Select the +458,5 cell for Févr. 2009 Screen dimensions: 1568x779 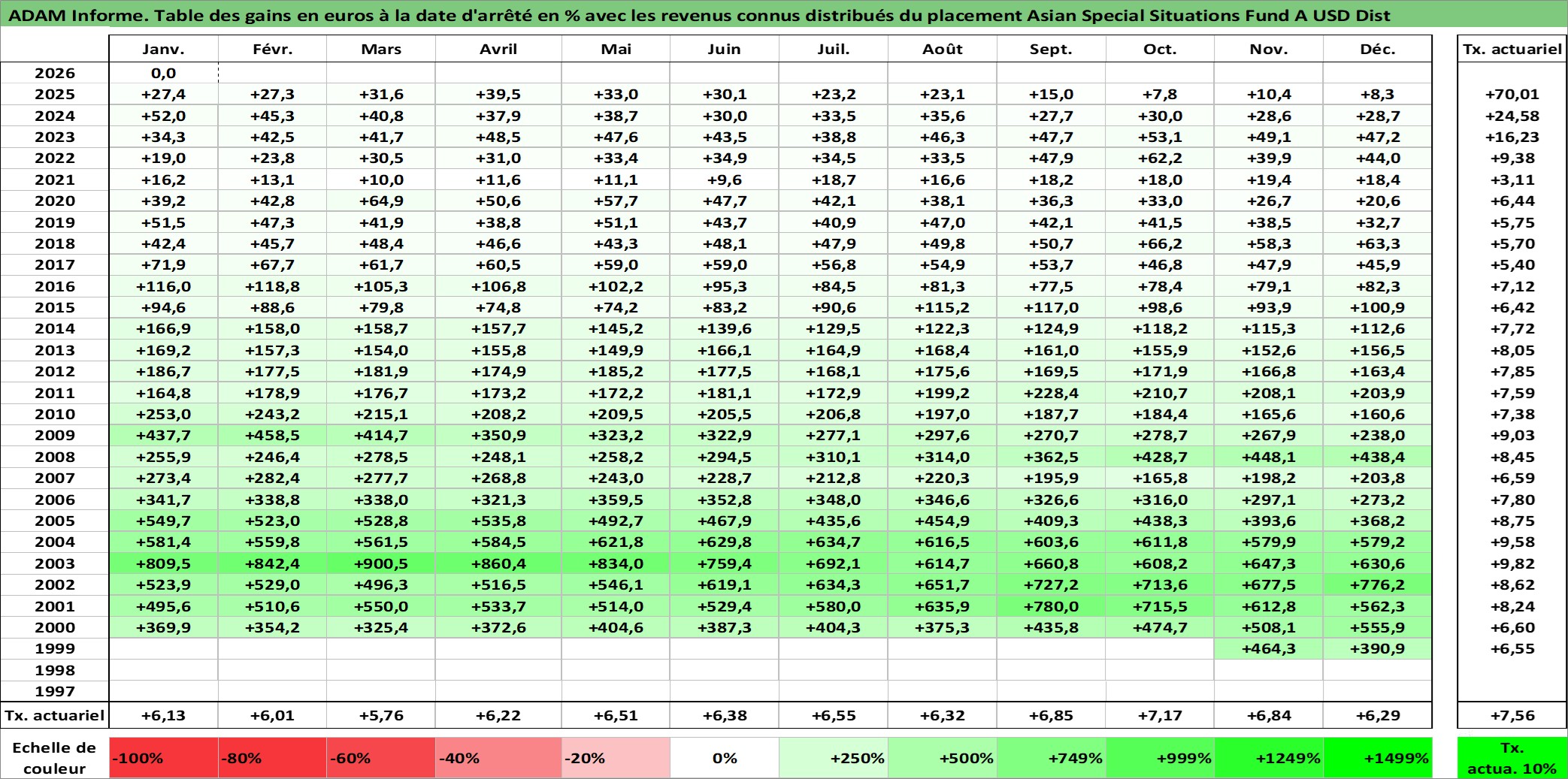coord(272,435)
